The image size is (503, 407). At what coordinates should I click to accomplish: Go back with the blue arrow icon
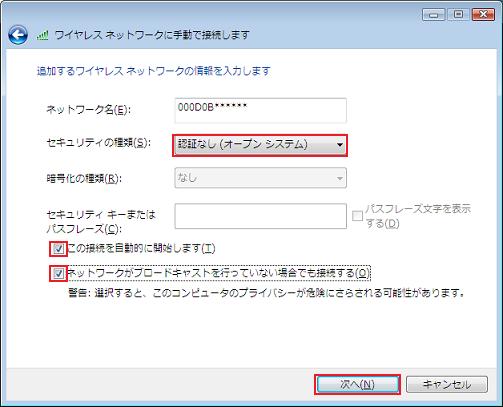(x=18, y=35)
